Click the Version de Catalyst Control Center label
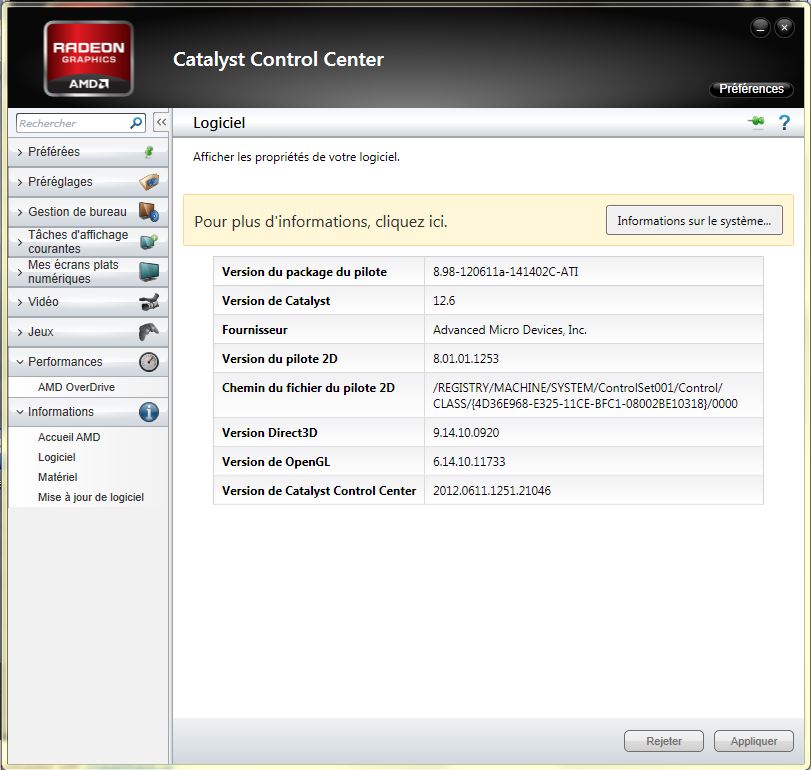 (319, 491)
